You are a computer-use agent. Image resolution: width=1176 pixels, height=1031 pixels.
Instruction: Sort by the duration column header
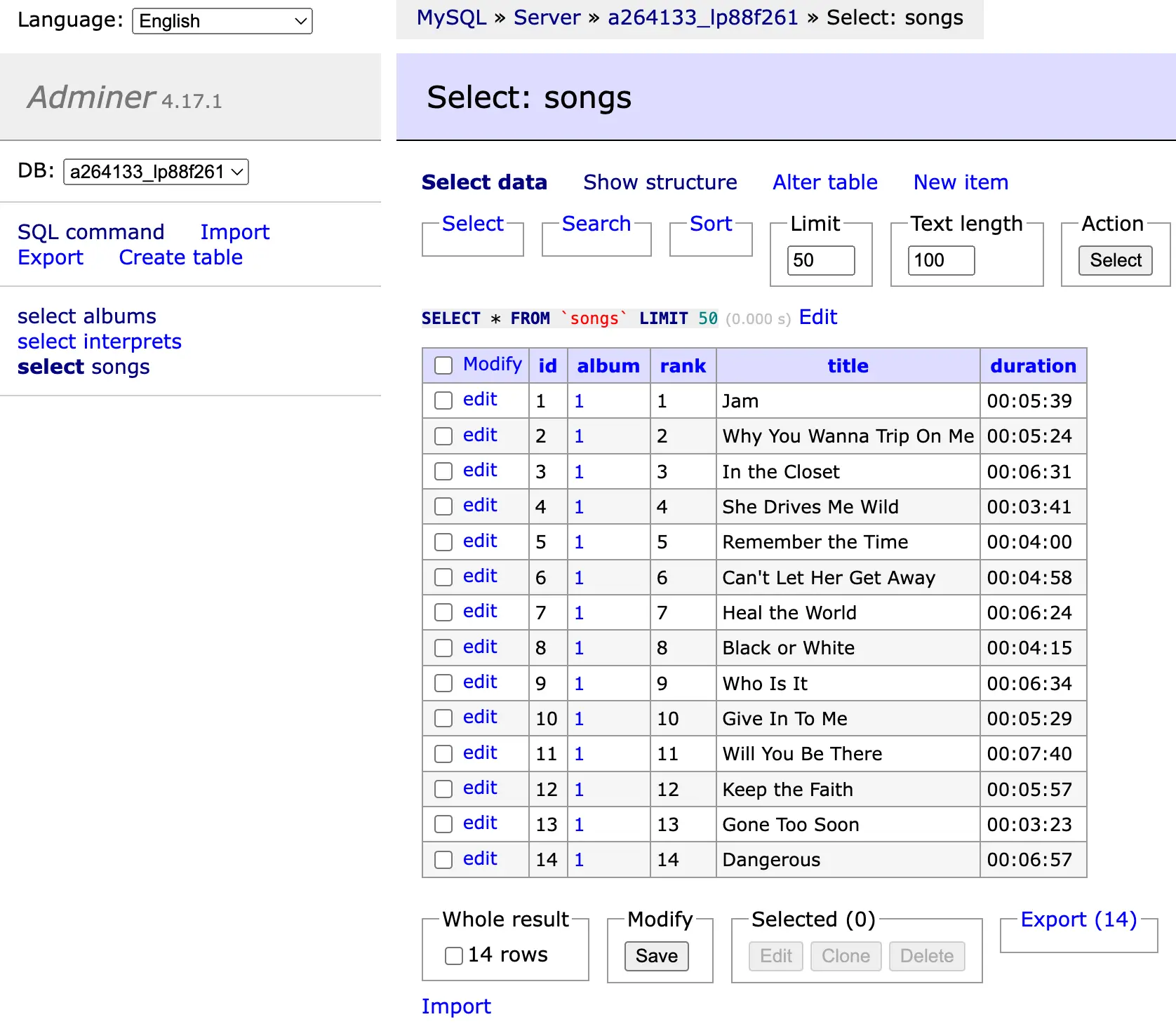pos(1032,365)
